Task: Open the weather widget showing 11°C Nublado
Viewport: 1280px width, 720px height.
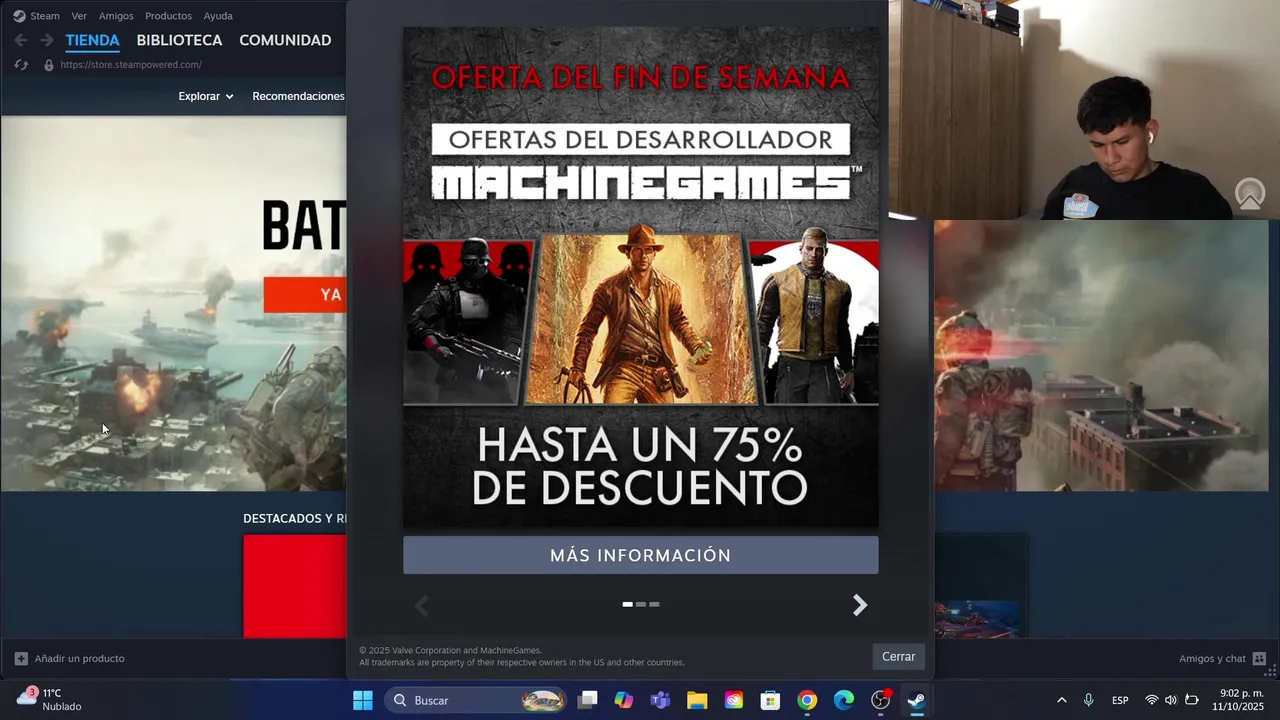Action: click(49, 699)
